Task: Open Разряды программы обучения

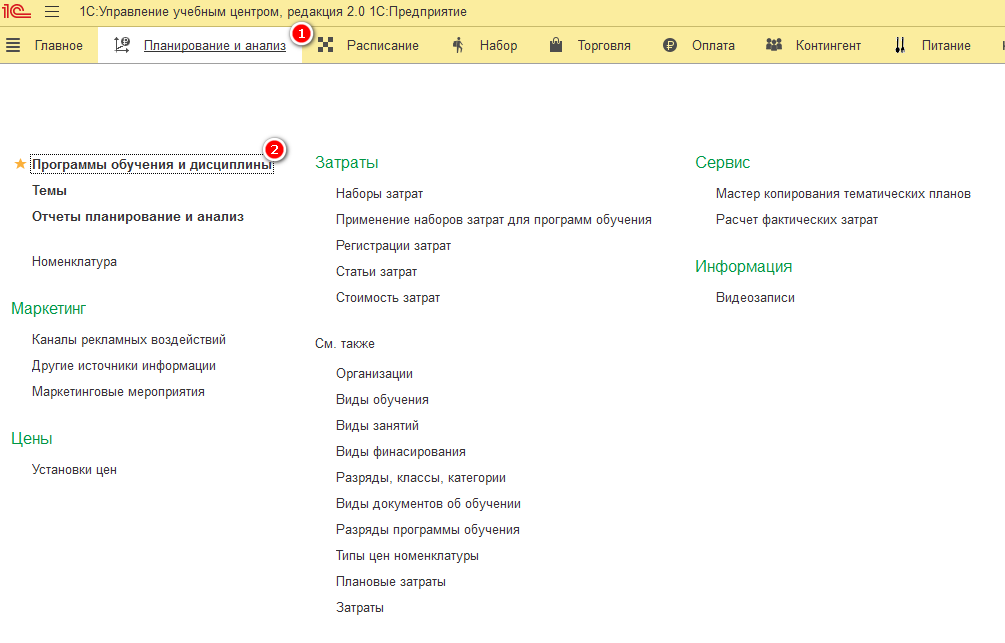Action: (x=428, y=530)
